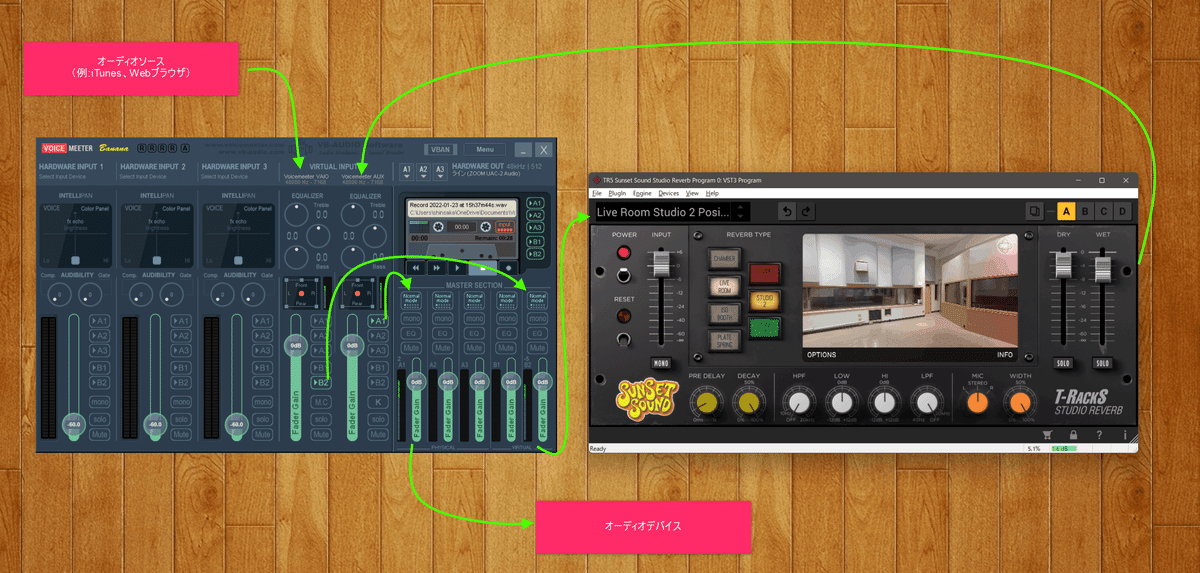Click the copy preset icon beside A
The width and height of the screenshot is (1200, 573).
(x=1035, y=211)
